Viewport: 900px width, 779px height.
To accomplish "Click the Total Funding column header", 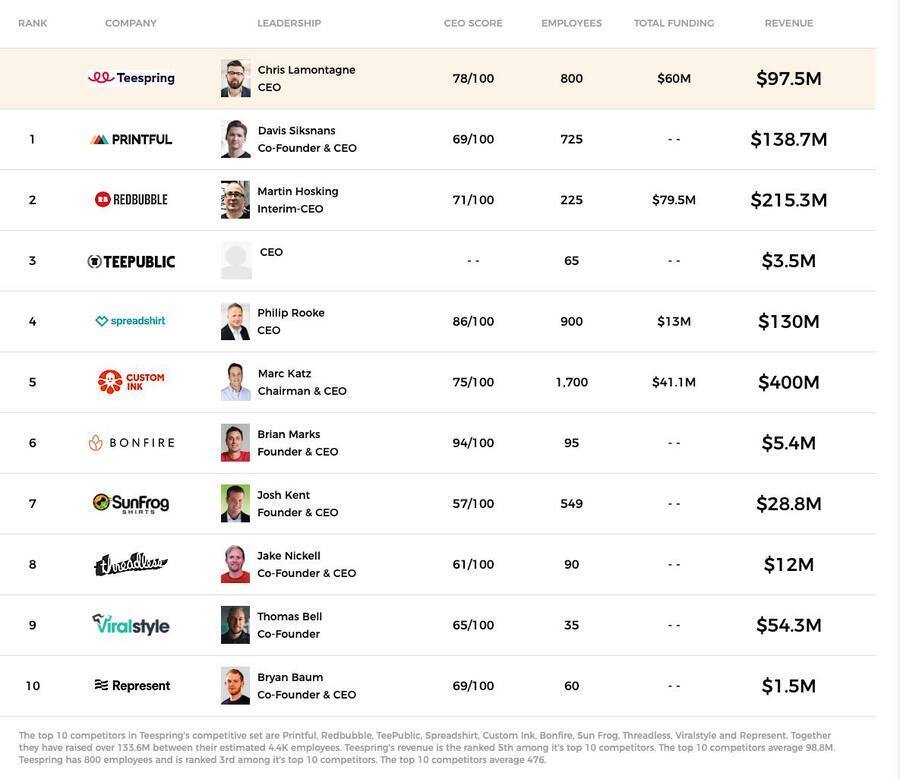I will [674, 23].
